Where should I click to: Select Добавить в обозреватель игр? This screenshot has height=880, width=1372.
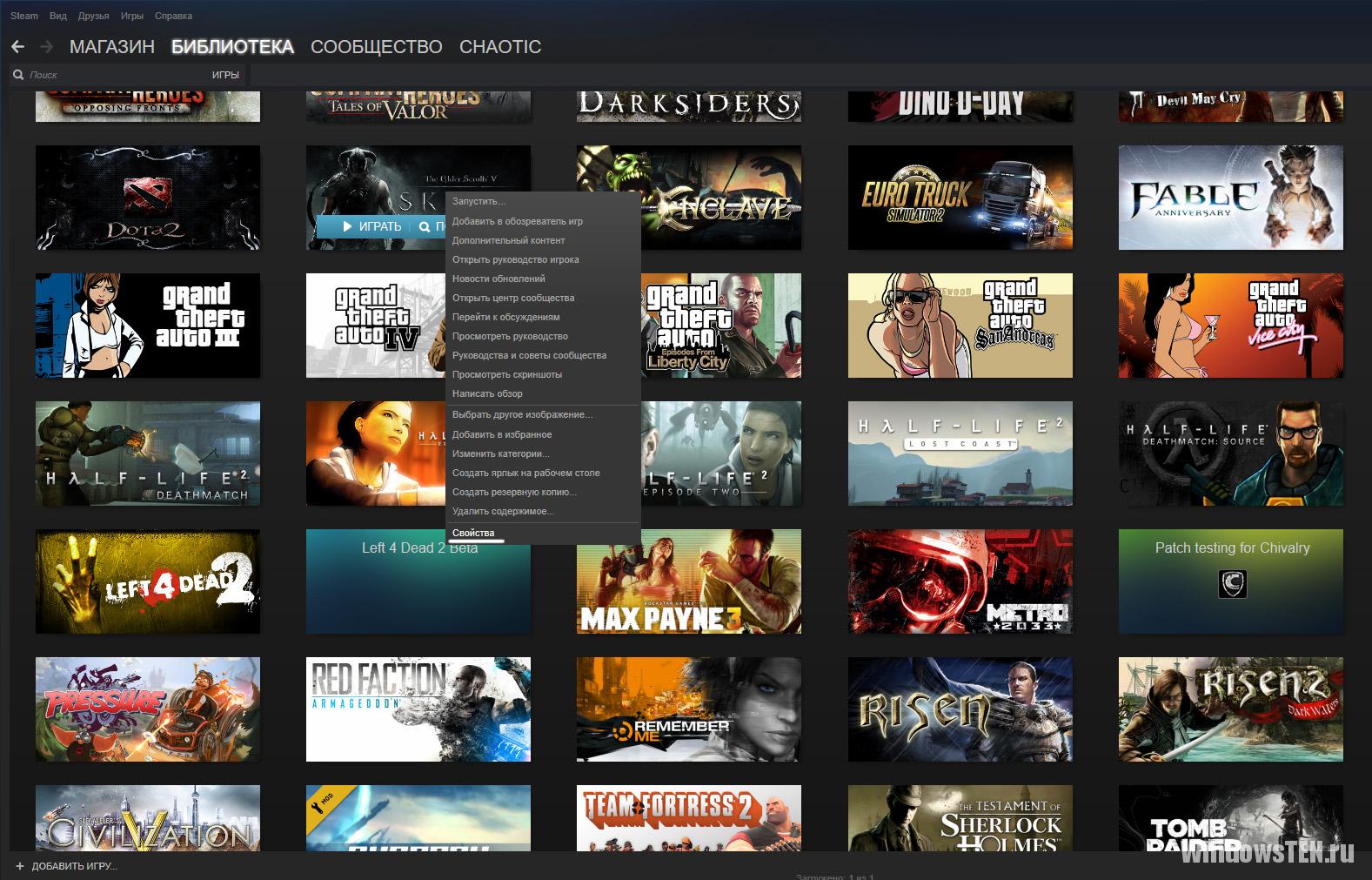click(x=543, y=221)
